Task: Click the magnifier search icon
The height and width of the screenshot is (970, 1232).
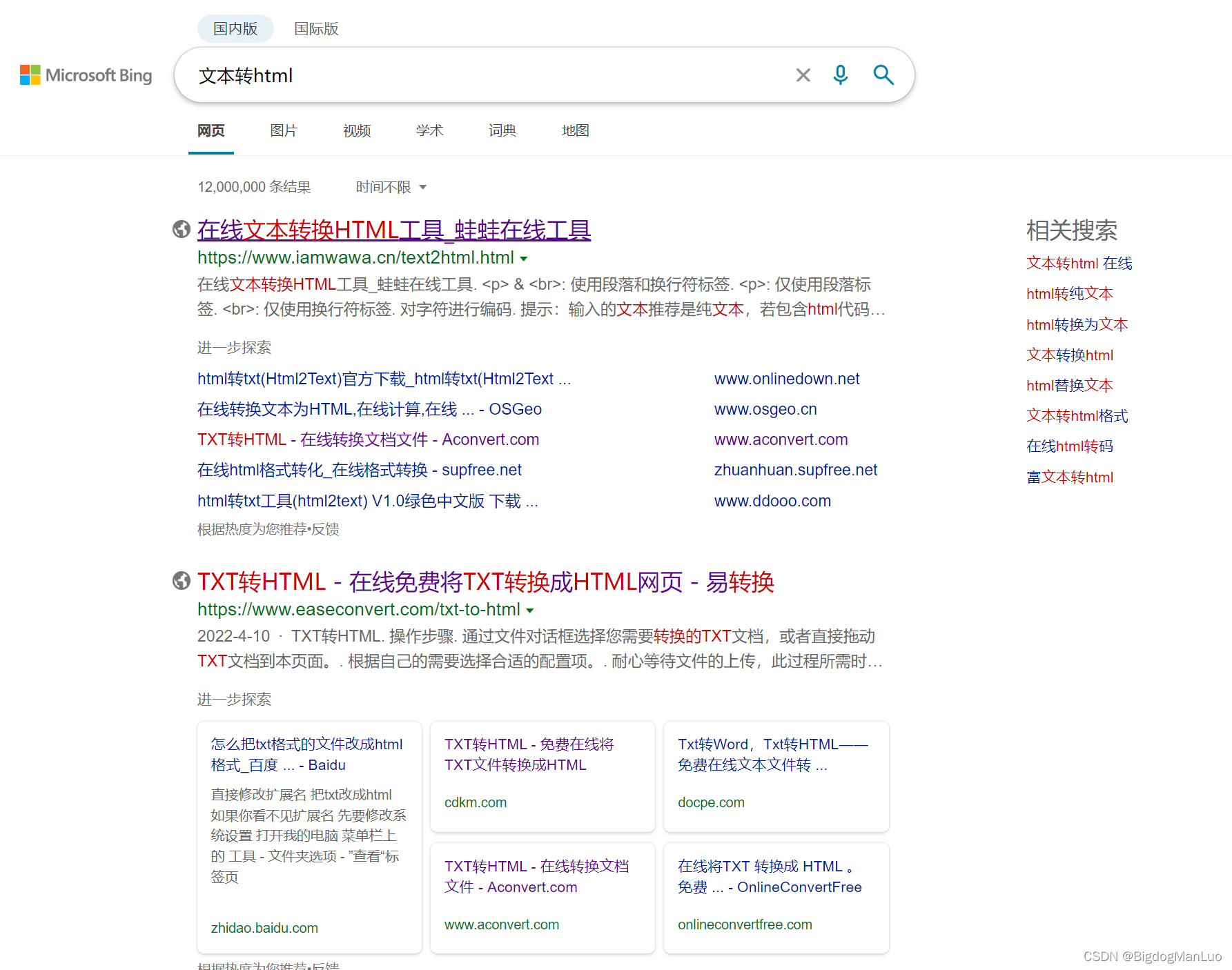Action: coord(883,75)
